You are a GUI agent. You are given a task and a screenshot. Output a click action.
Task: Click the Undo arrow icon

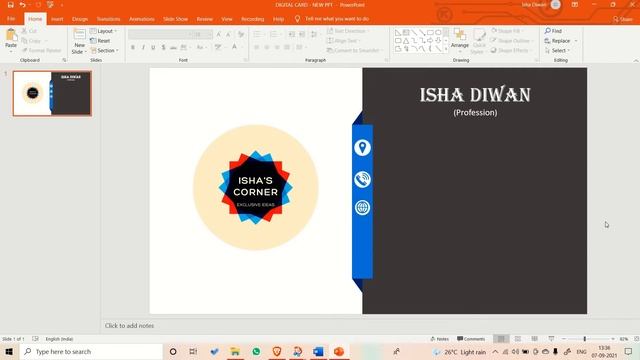pyautogui.click(x=22, y=5)
